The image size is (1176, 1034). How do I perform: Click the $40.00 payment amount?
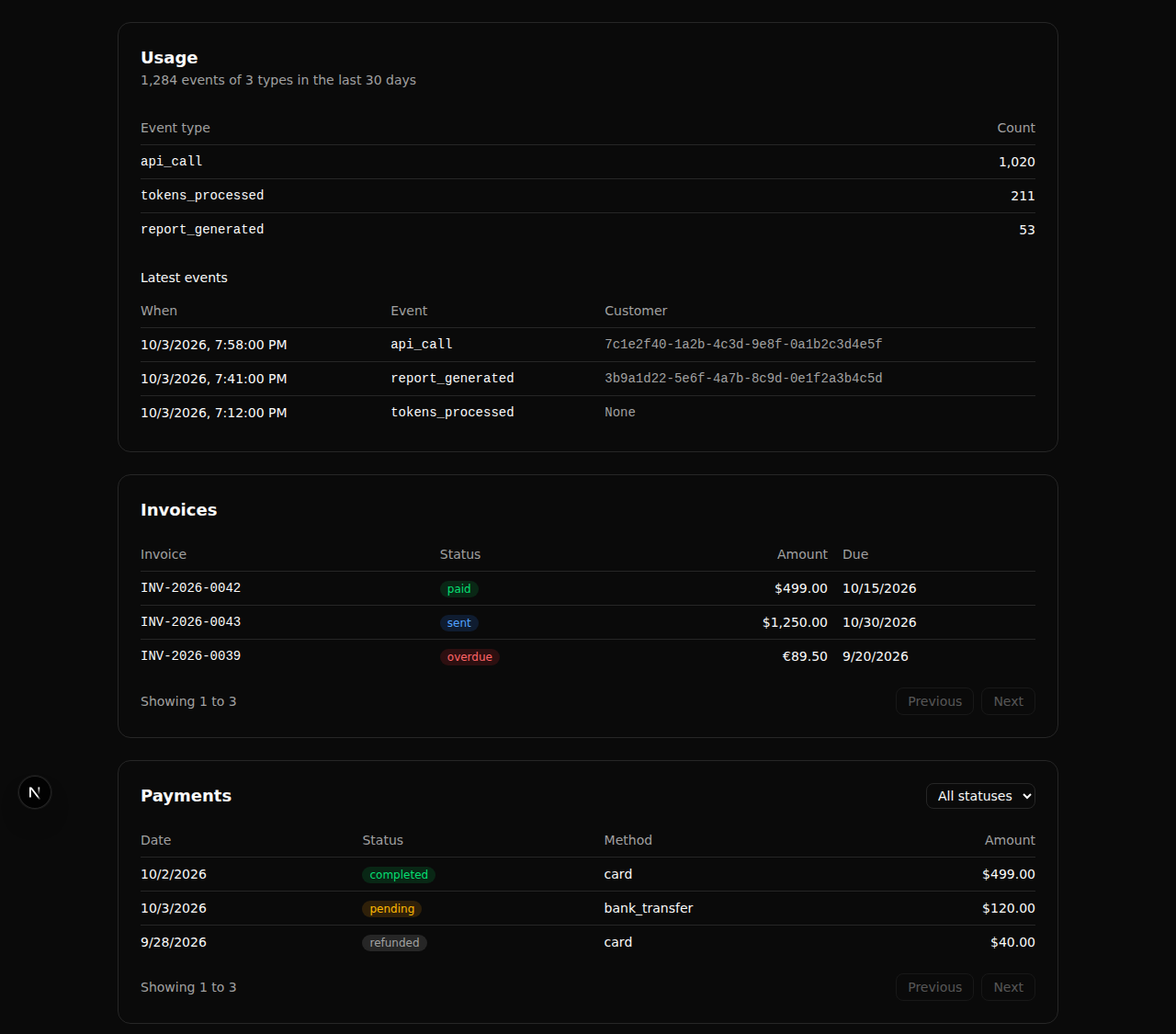click(1012, 942)
